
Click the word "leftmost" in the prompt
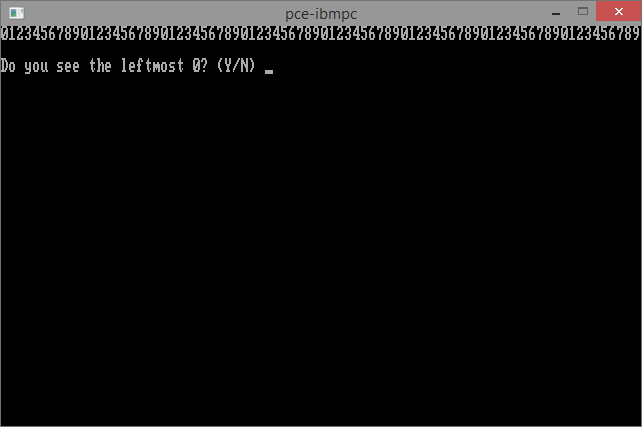point(152,66)
